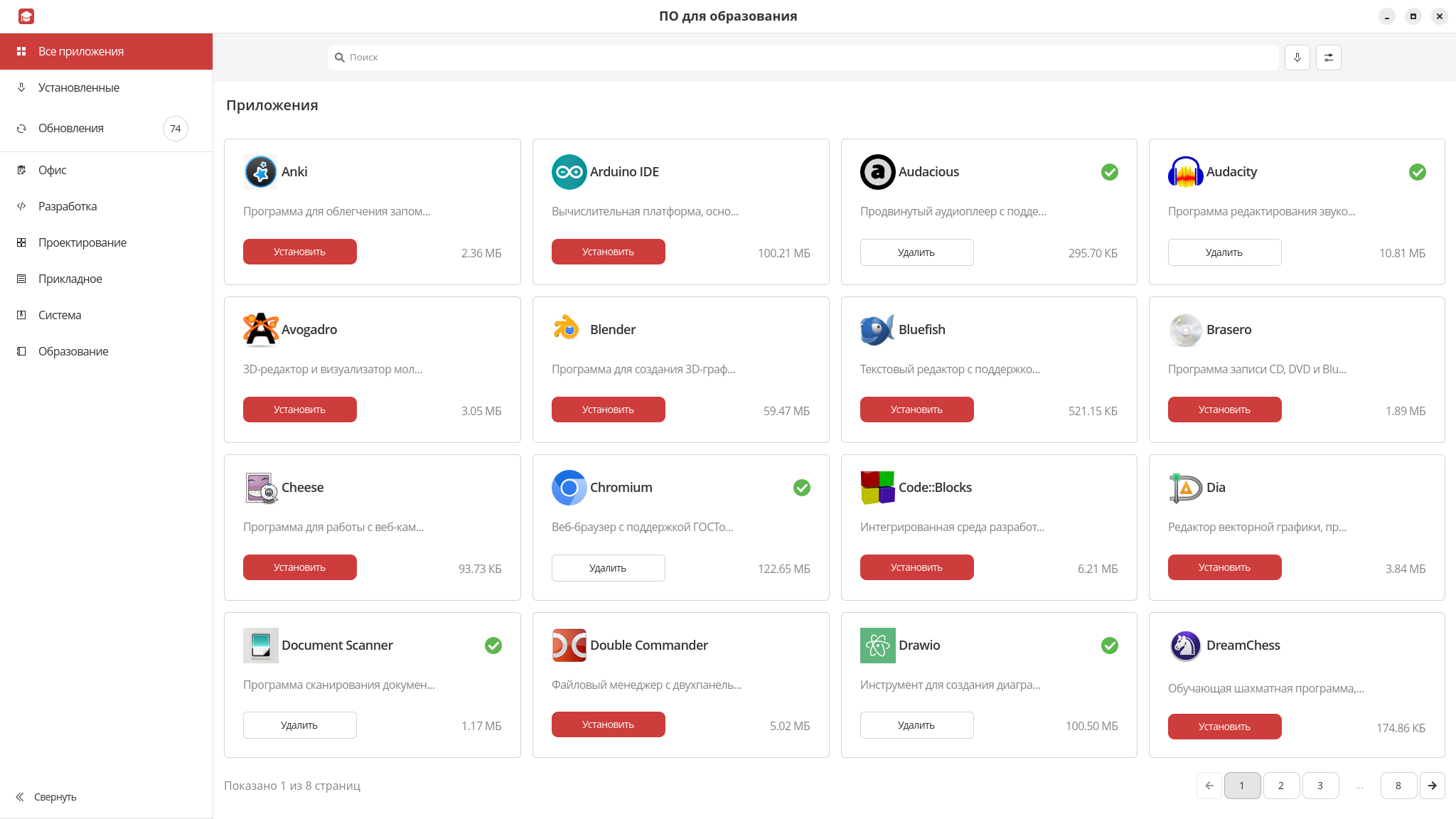The image size is (1456, 819).
Task: Open the Anki app icon
Action: pos(261,172)
